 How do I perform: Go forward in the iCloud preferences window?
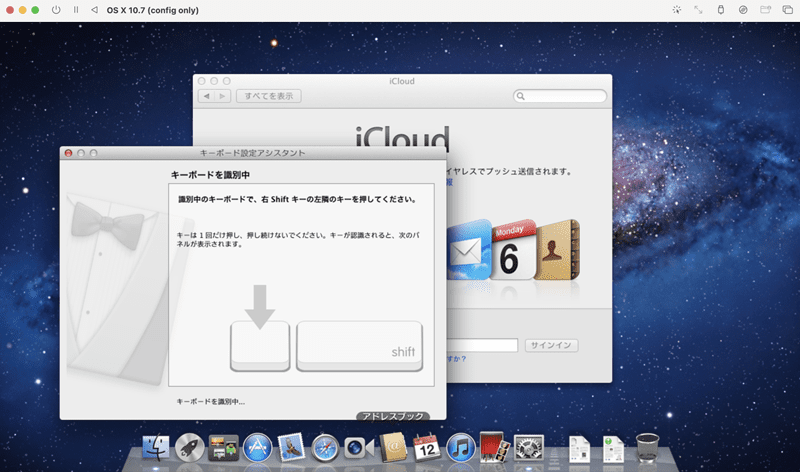click(x=222, y=96)
